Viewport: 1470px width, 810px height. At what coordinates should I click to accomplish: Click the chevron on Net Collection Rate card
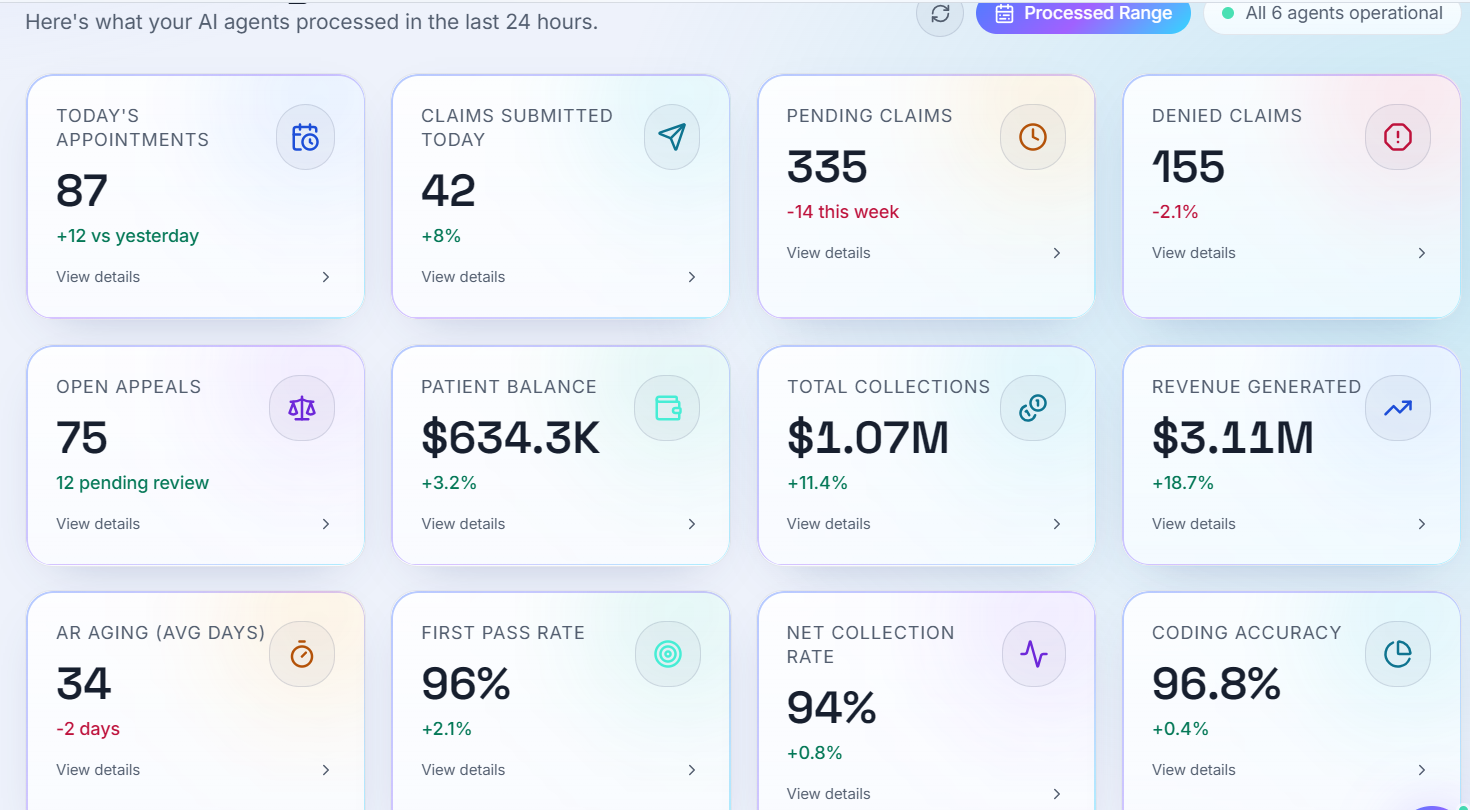1057,794
